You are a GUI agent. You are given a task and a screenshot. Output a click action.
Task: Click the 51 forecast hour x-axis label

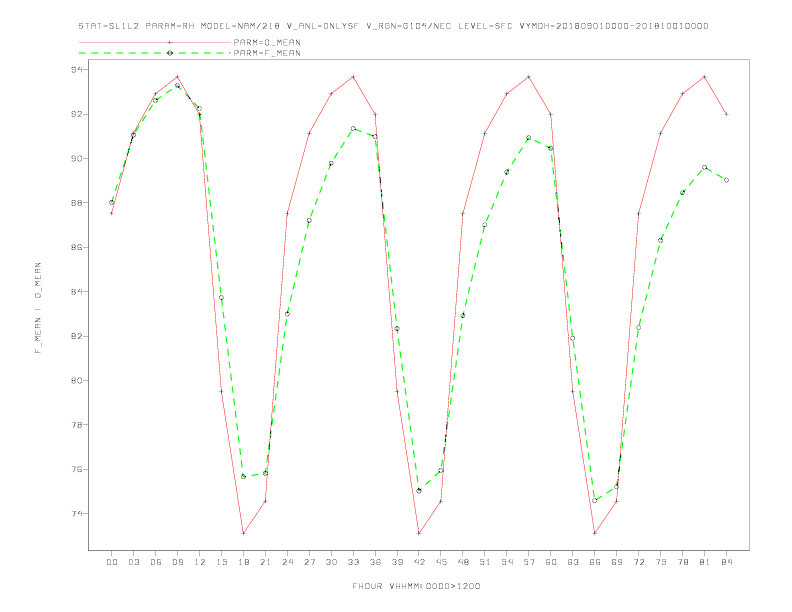tap(485, 562)
